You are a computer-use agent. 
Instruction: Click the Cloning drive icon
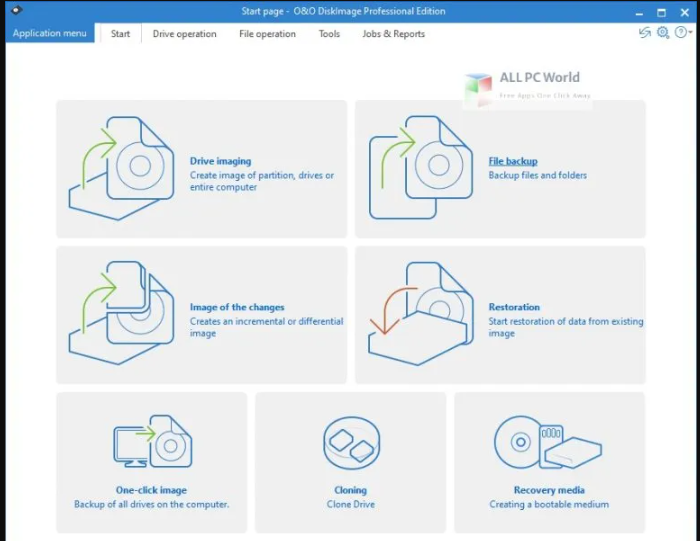(351, 443)
